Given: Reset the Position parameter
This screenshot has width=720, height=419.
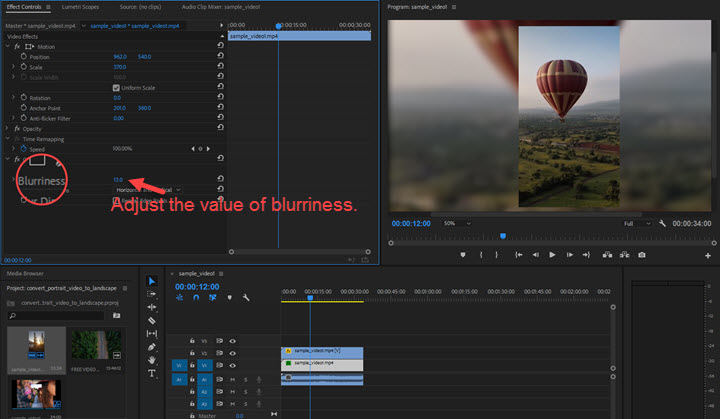Looking at the screenshot, I should click(x=220, y=56).
